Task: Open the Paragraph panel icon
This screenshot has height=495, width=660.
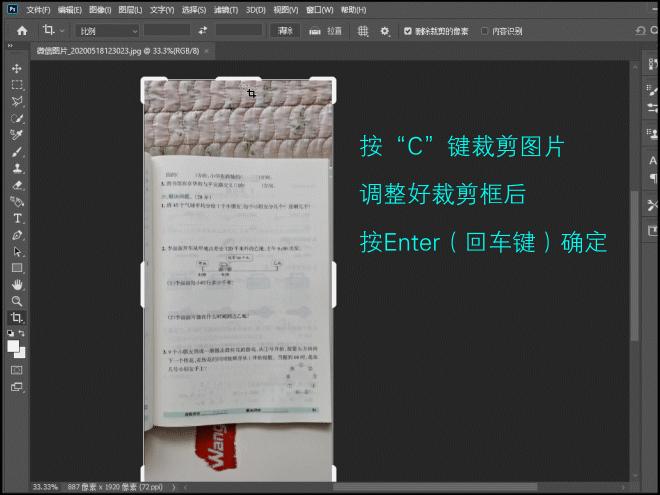Action: [x=652, y=178]
